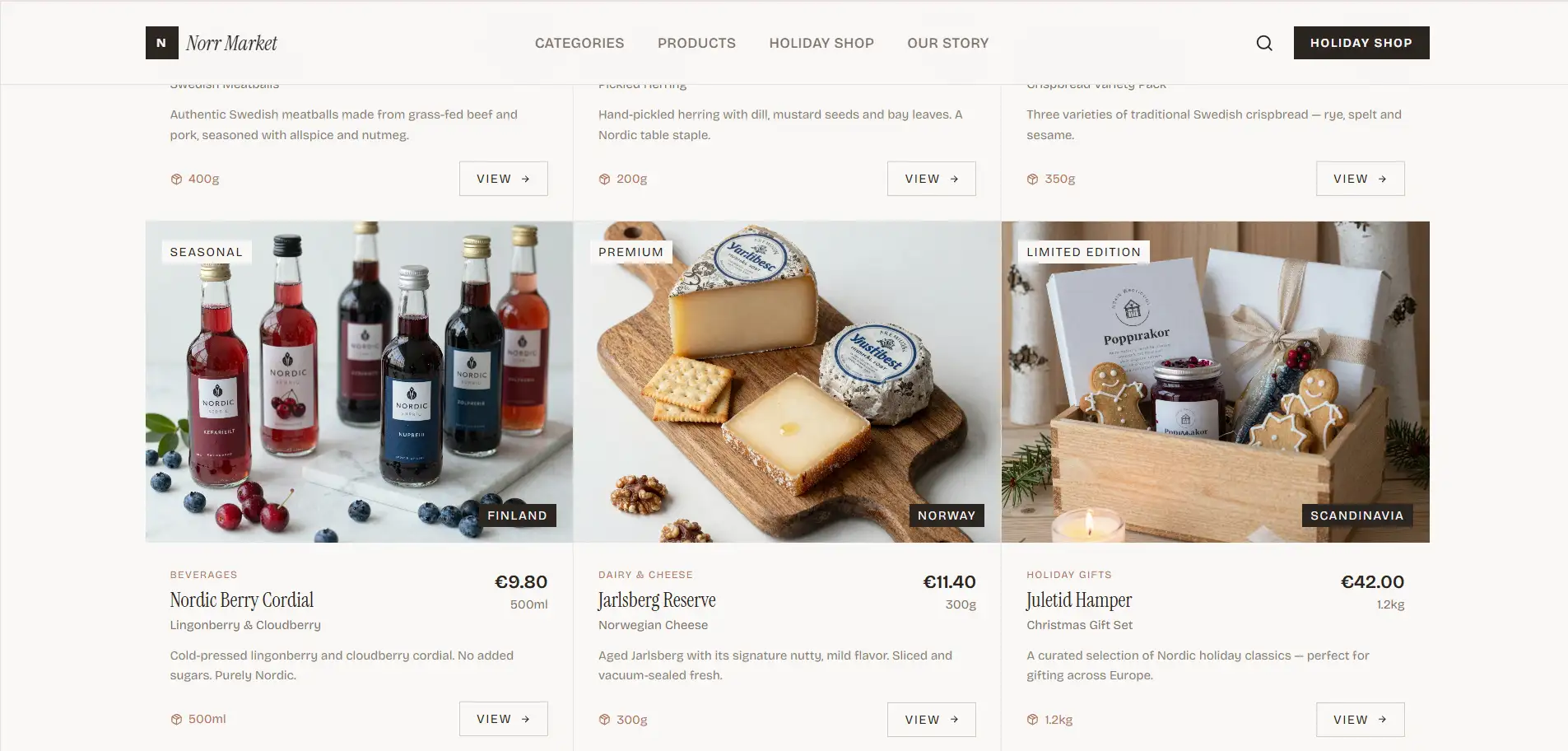
Task: Click package icon beside 300g weight
Action: (604, 720)
